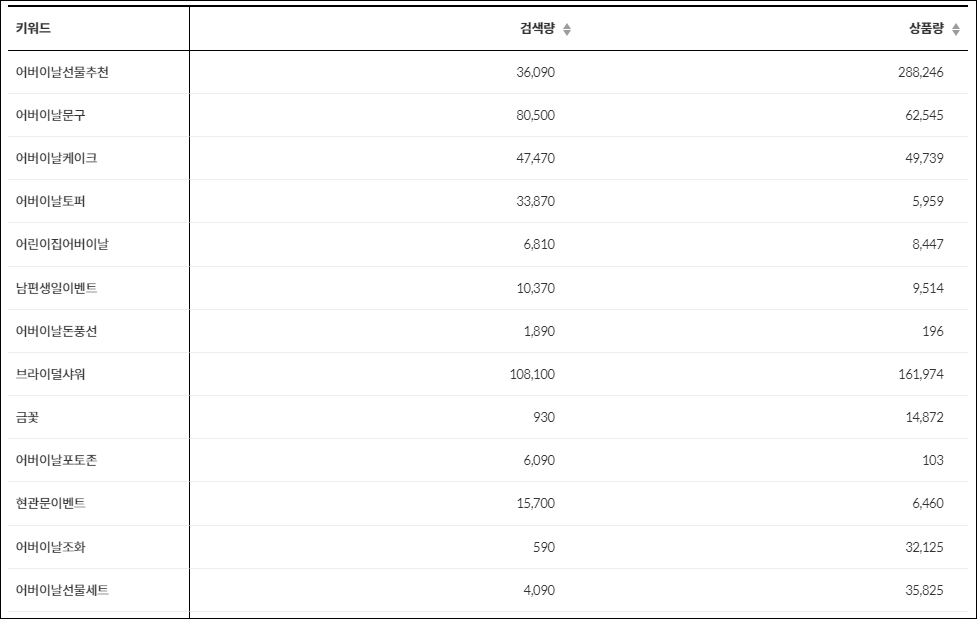This screenshot has height=619, width=977.
Task: Click product count value 288,246
Action: pos(921,72)
